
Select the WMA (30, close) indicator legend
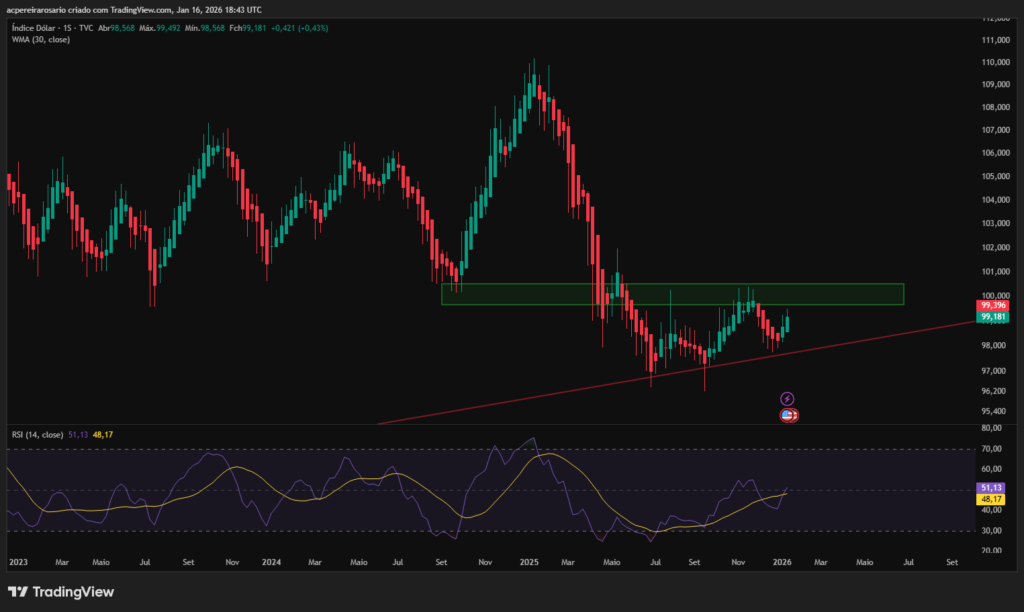40,39
